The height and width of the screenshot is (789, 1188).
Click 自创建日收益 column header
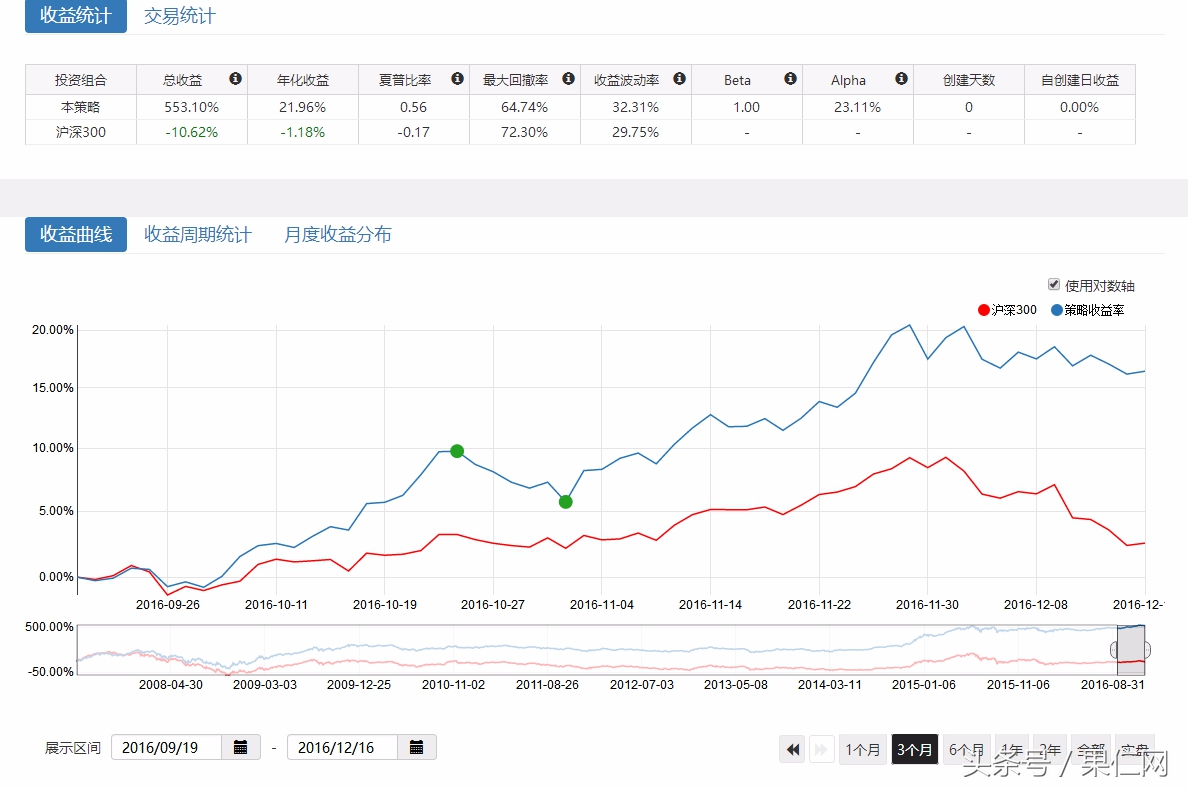point(1080,80)
